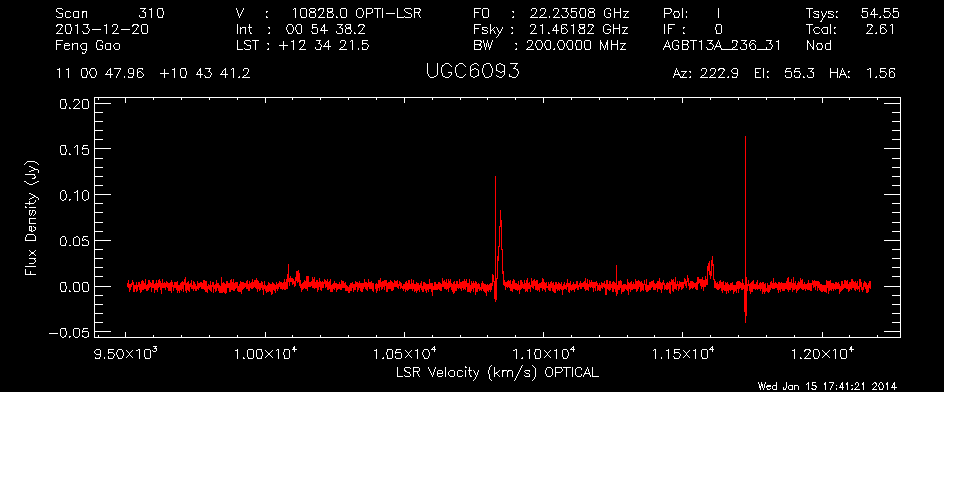This screenshot has width=962, height=490.
Task: Select the sky frequency 21.46182 GHz
Action: click(579, 29)
